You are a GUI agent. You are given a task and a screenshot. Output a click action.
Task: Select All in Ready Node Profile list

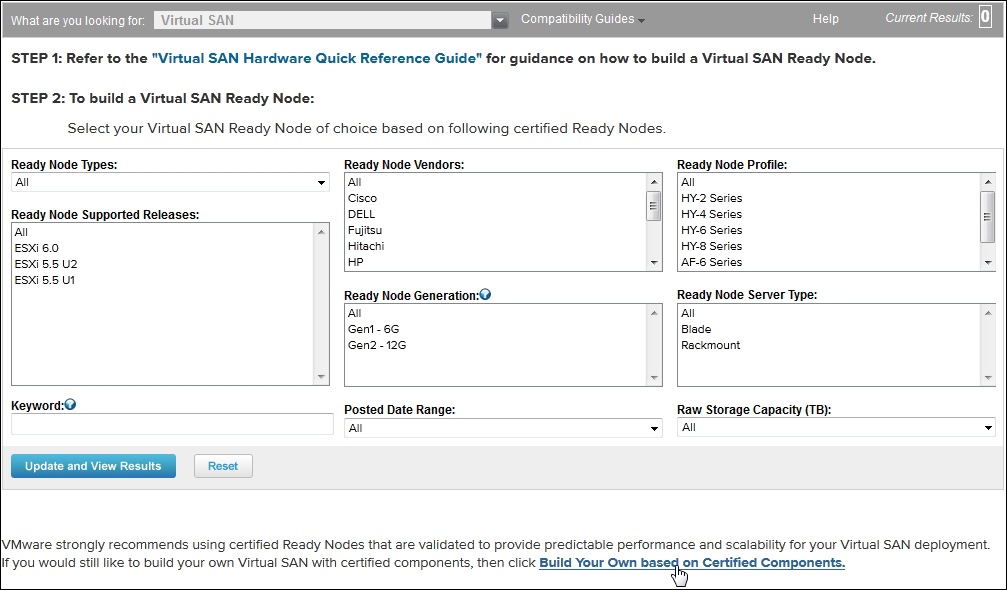(x=688, y=182)
